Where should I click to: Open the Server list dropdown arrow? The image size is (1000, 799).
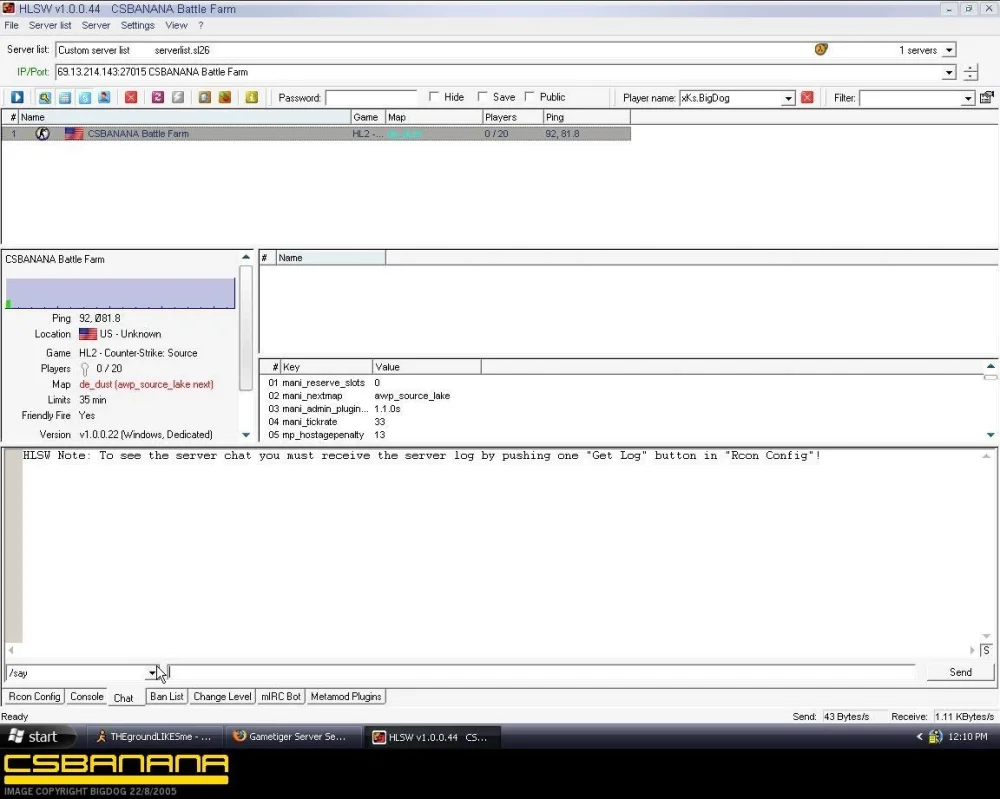pyautogui.click(x=949, y=50)
